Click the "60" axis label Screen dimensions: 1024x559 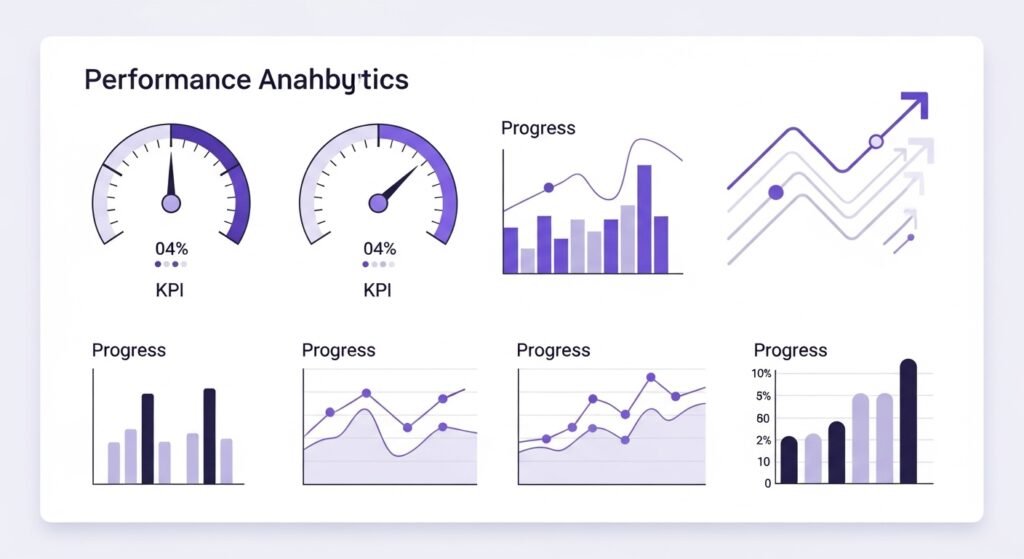[762, 418]
